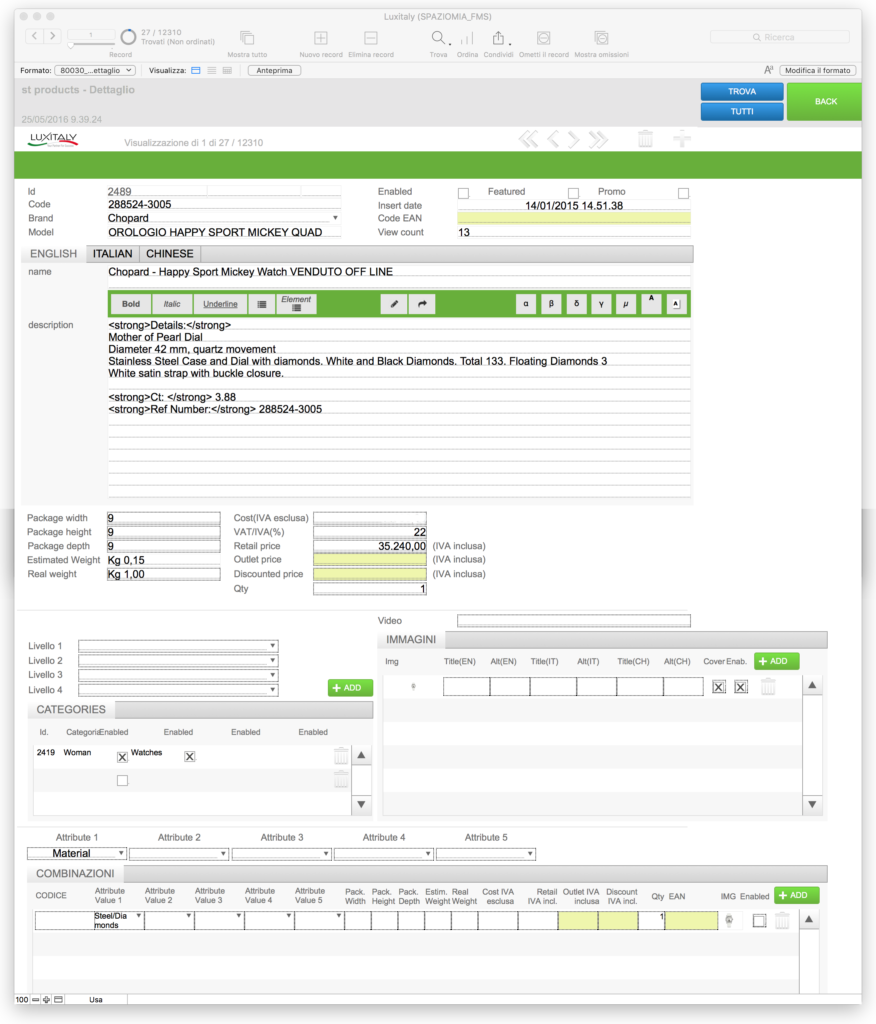
Task: Go to next record with toolbar arrow
Action: click(53, 36)
